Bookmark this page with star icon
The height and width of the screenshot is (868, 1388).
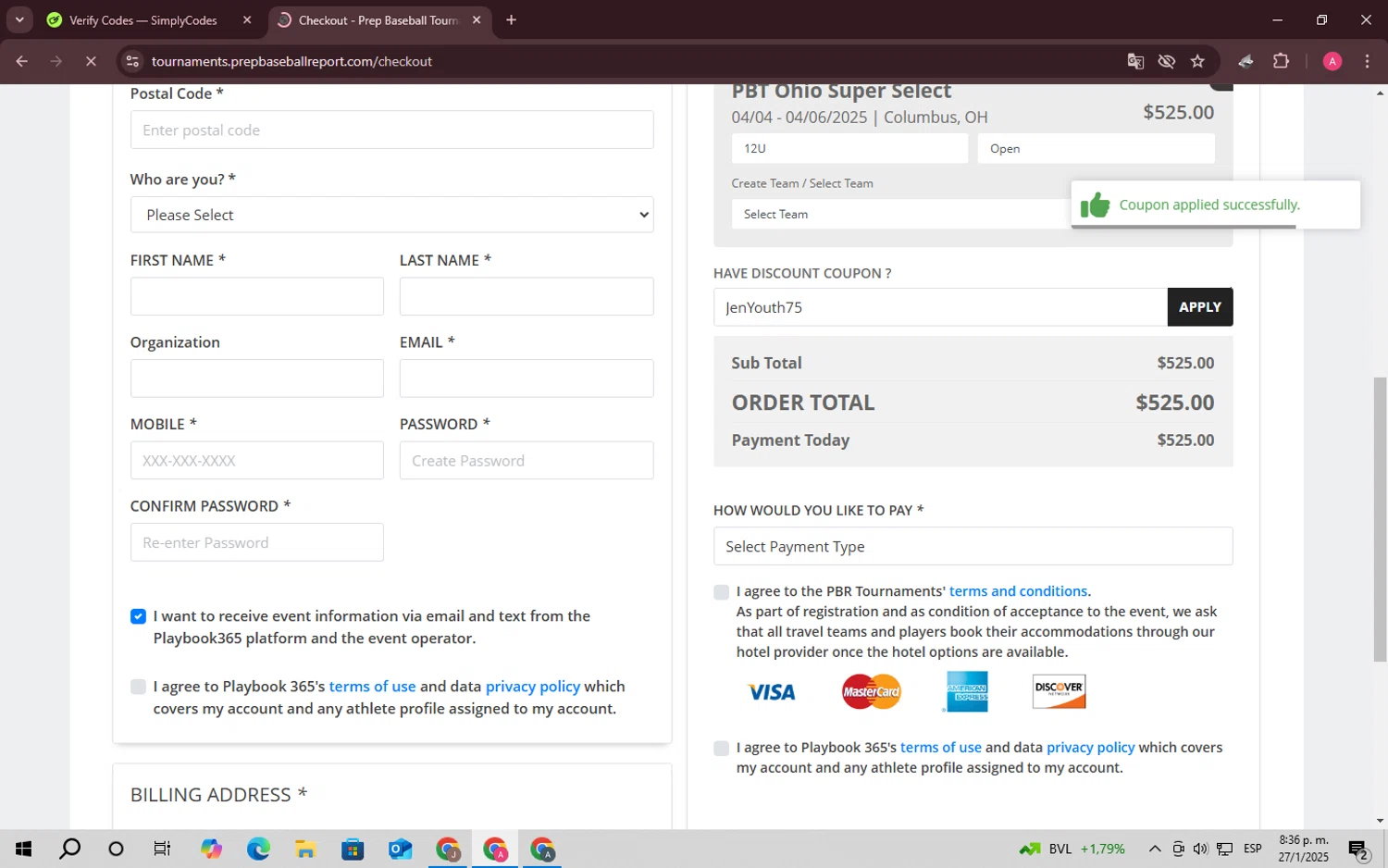pyautogui.click(x=1197, y=61)
